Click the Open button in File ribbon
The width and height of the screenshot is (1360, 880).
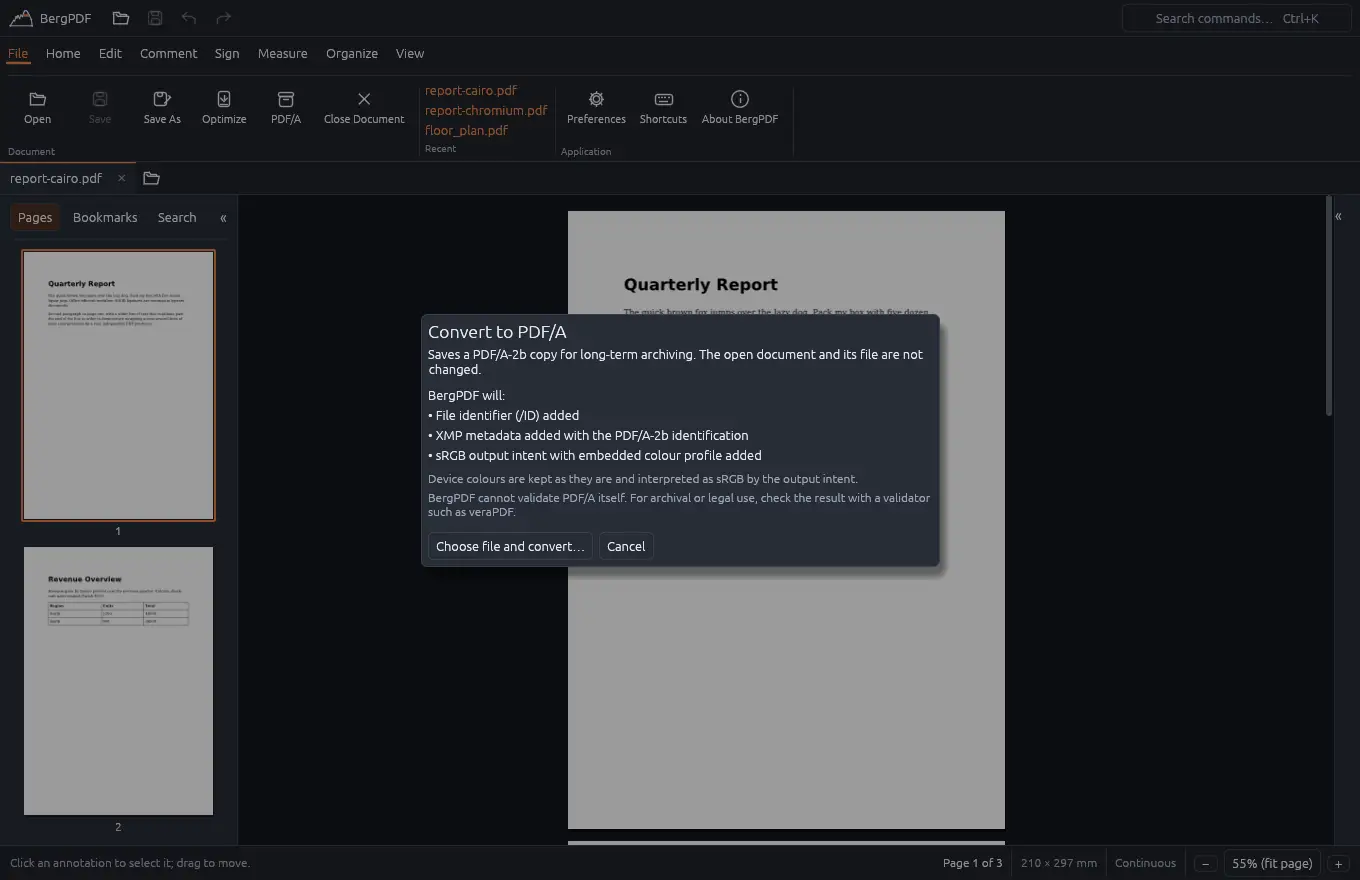tap(37, 108)
